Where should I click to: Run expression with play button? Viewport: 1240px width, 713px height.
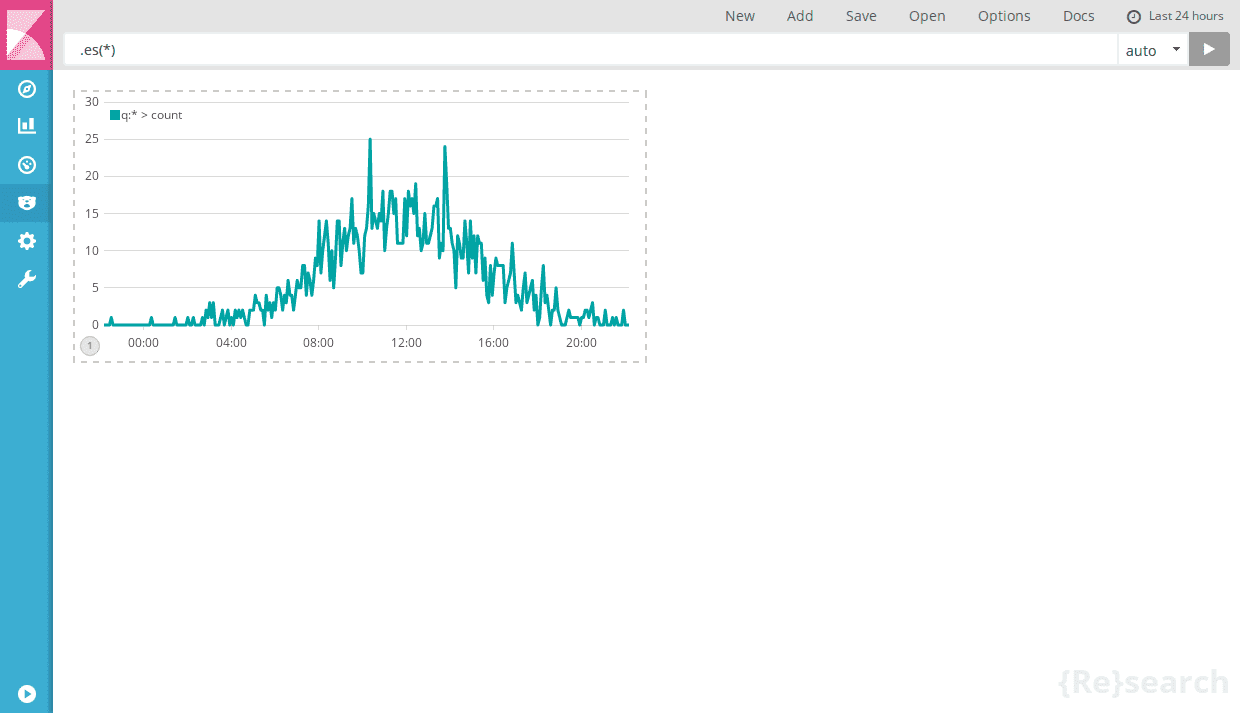coord(1209,49)
